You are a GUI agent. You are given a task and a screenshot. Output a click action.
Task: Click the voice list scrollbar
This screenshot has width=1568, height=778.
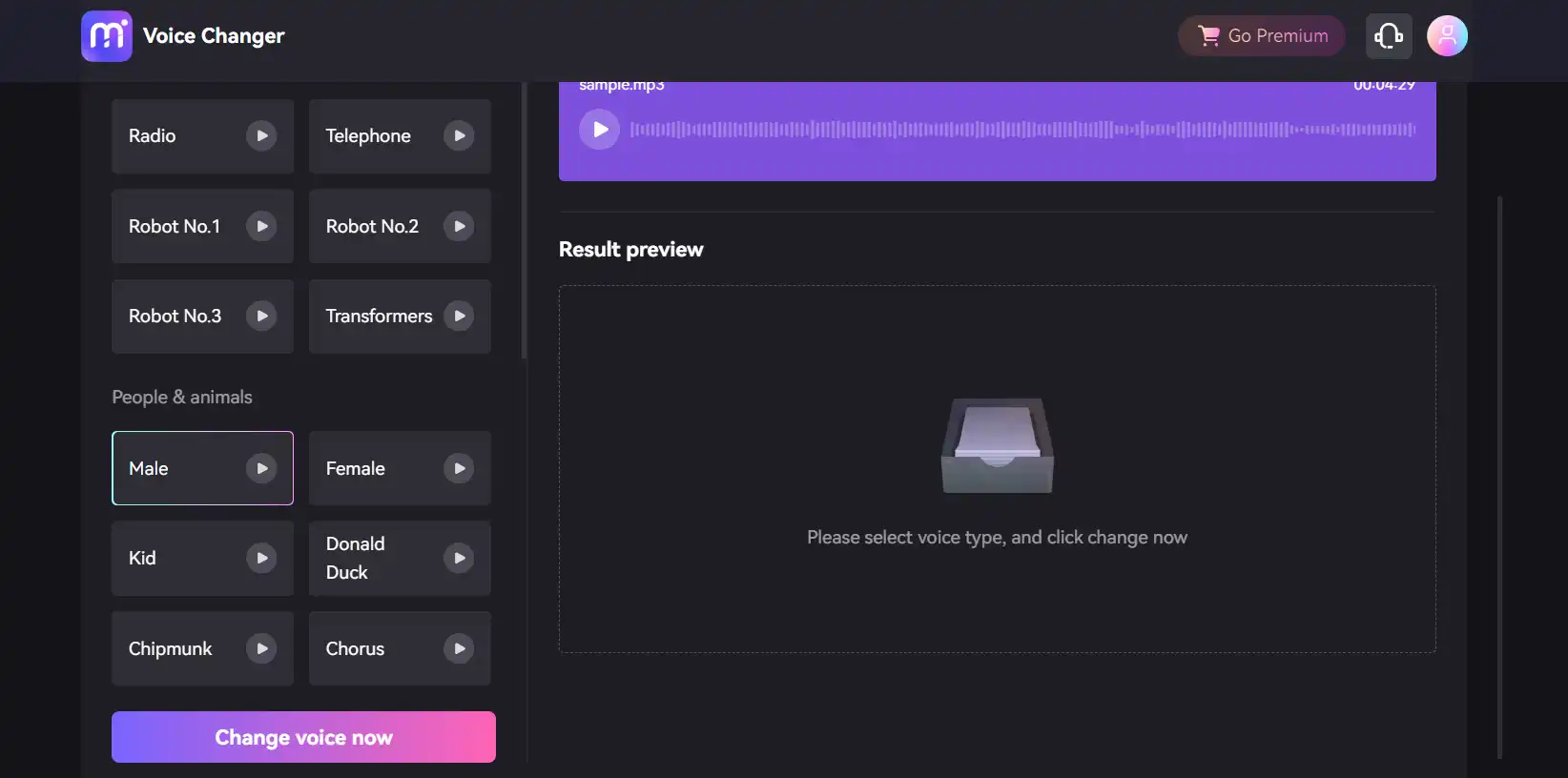(524, 219)
